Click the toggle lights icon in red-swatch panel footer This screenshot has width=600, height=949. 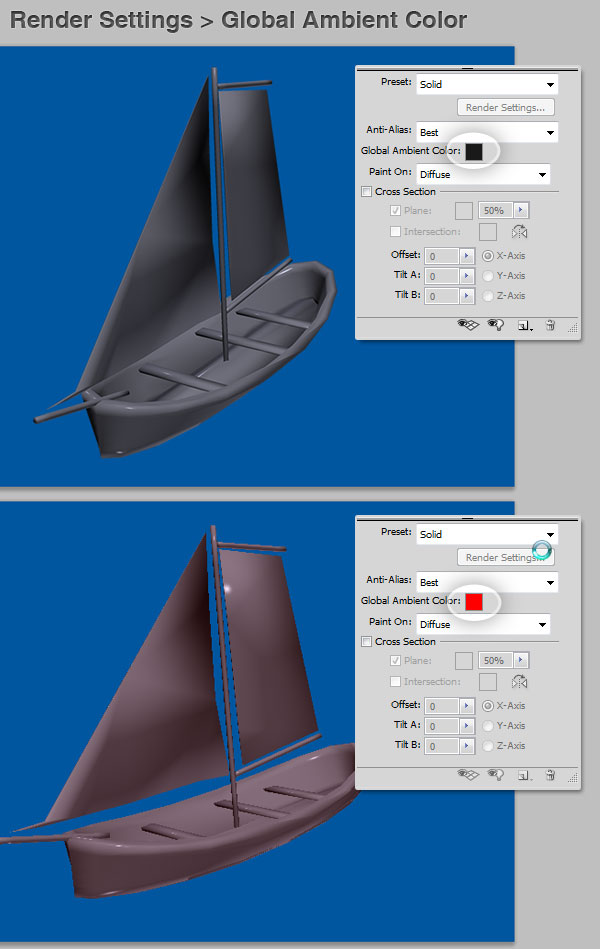click(x=496, y=775)
